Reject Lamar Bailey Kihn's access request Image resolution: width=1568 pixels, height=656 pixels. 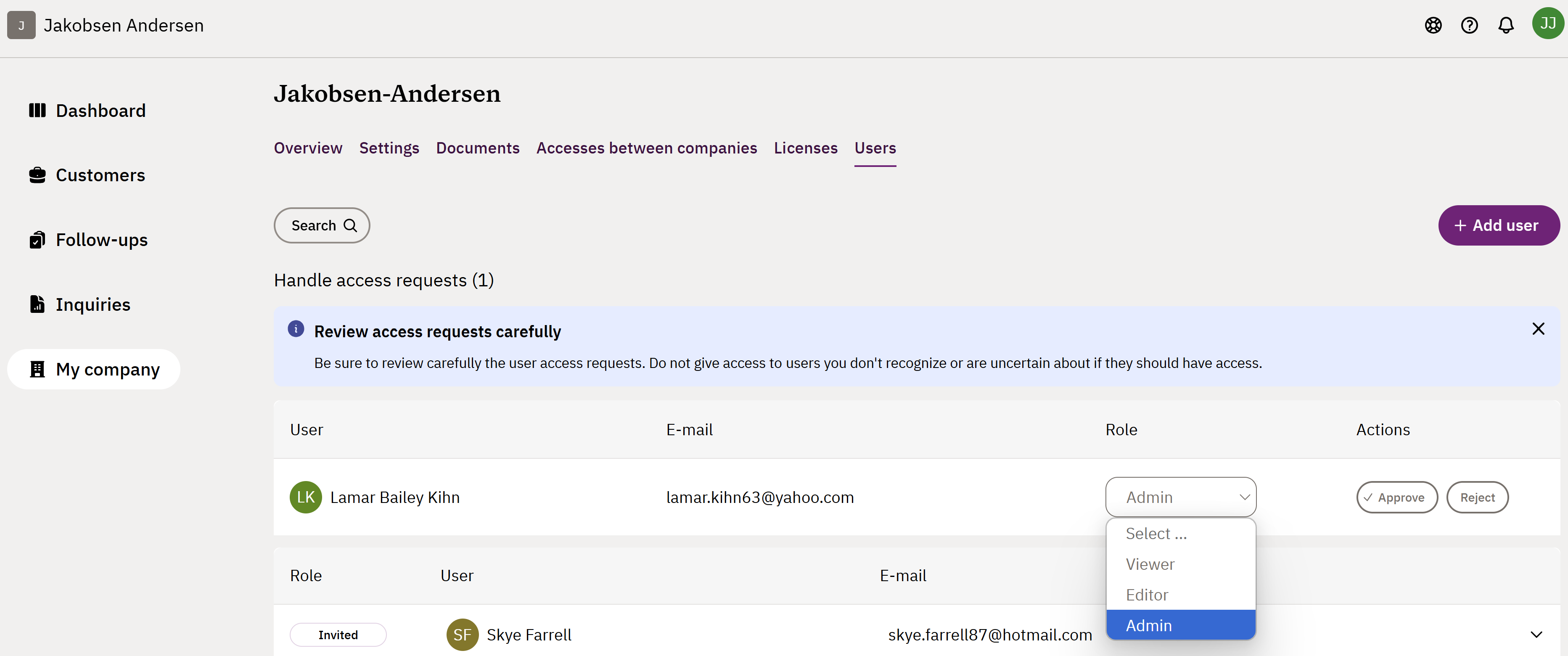1477,497
